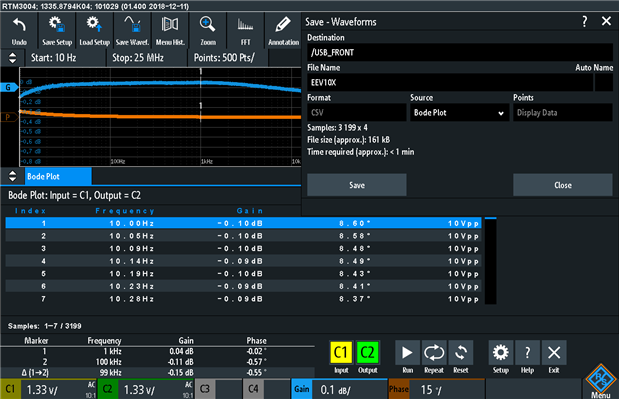This screenshot has width=619, height=399.
Task: Click the P phase trace marker
Action: pyautogui.click(x=9, y=117)
